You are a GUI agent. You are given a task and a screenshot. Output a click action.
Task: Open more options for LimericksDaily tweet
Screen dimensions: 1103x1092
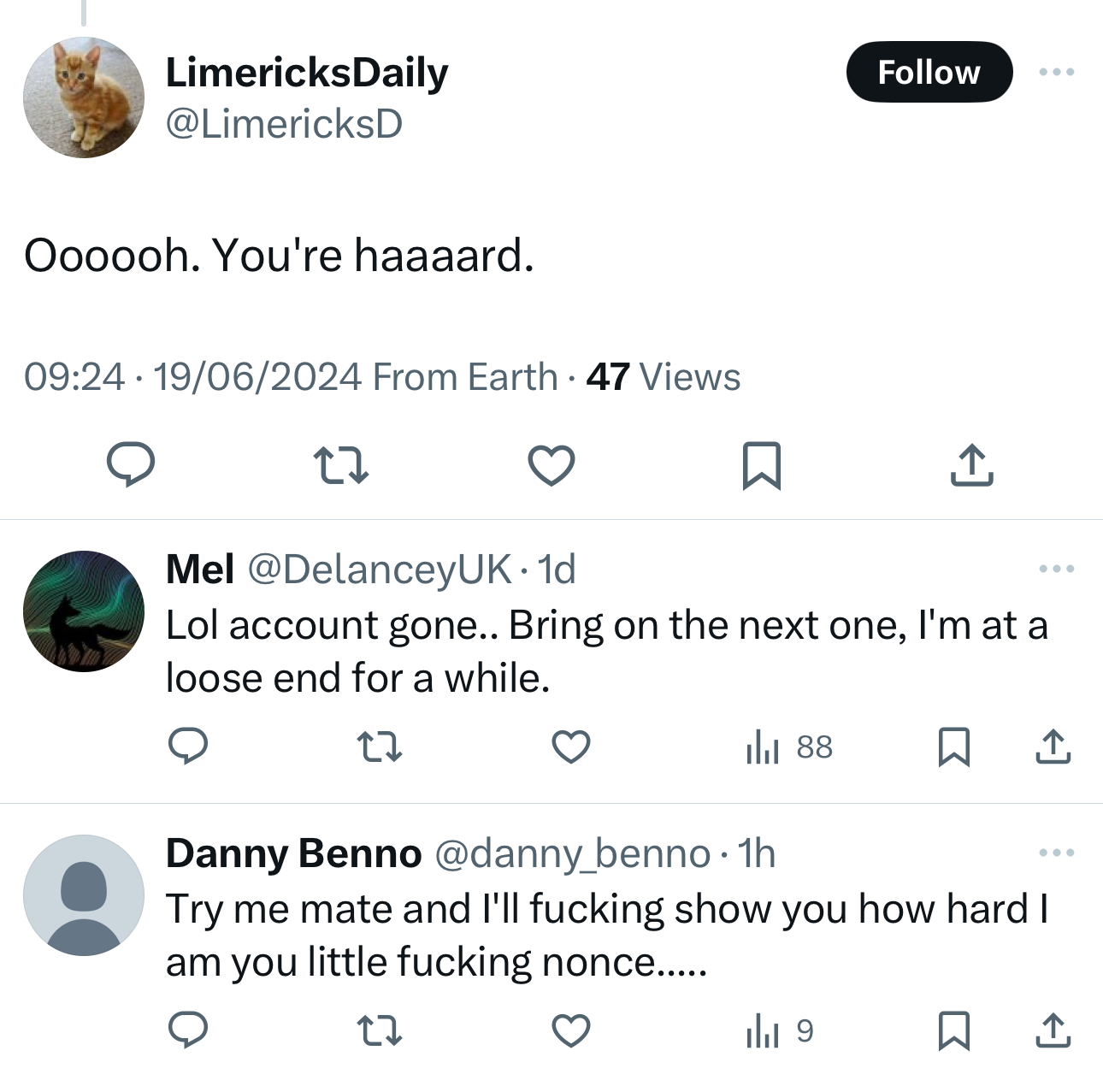[x=1056, y=72]
